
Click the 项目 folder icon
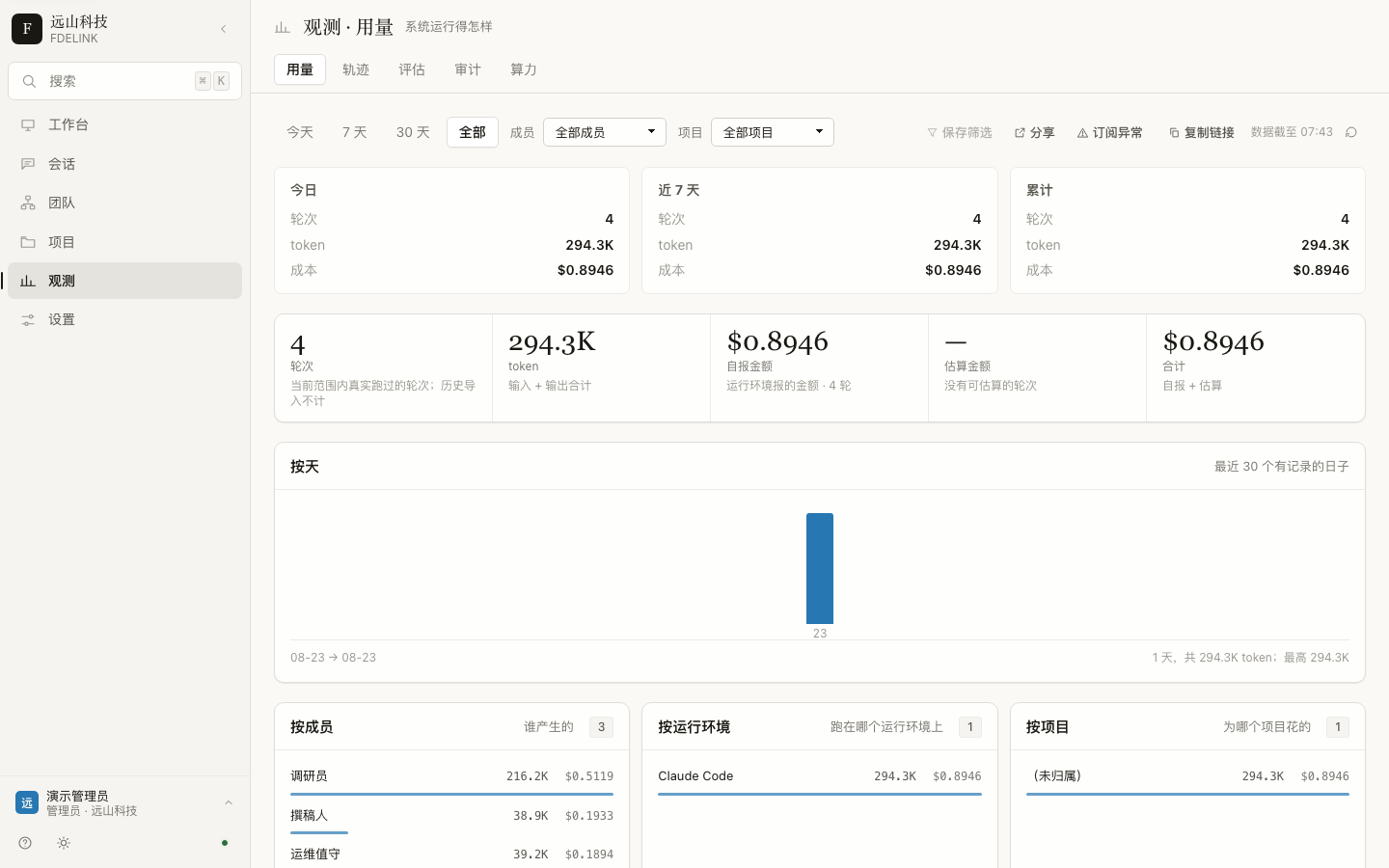tap(28, 242)
